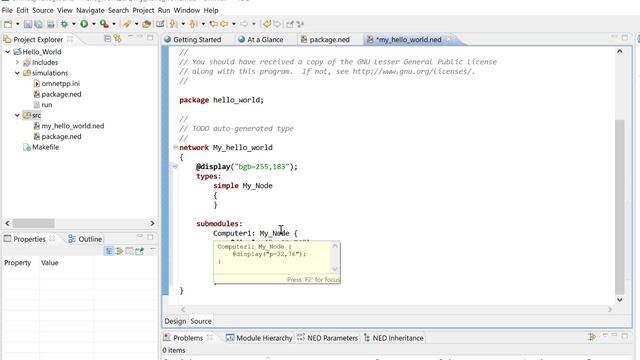Click the editor vertical scrollbar up arrow
The width and height of the screenshot is (640, 360).
pyautogui.click(x=620, y=51)
